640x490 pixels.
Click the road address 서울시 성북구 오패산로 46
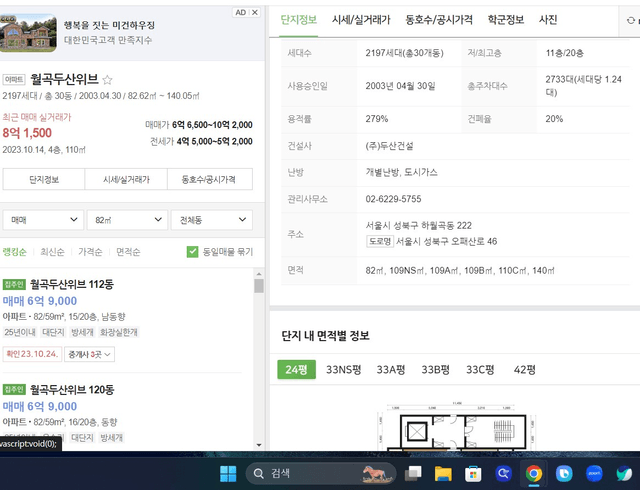click(447, 241)
